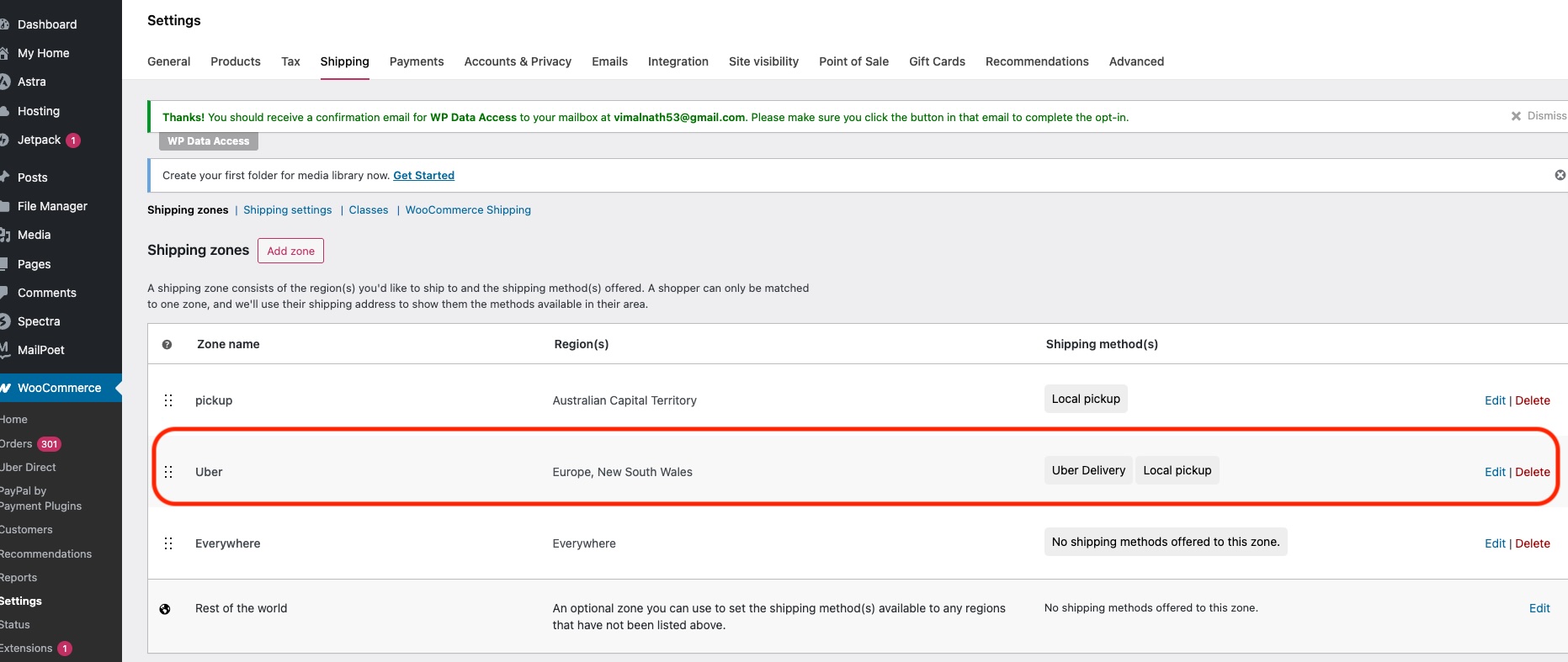This screenshot has height=662, width=1568.
Task: Open the Advanced settings tab
Action: (1136, 61)
